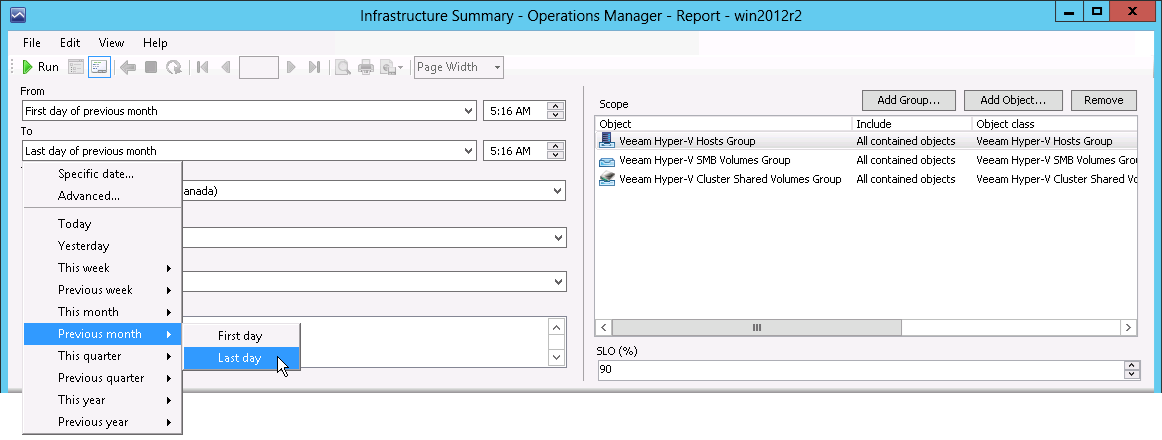1162x440 pixels.
Task: Click the Object column header
Action: [724, 124]
